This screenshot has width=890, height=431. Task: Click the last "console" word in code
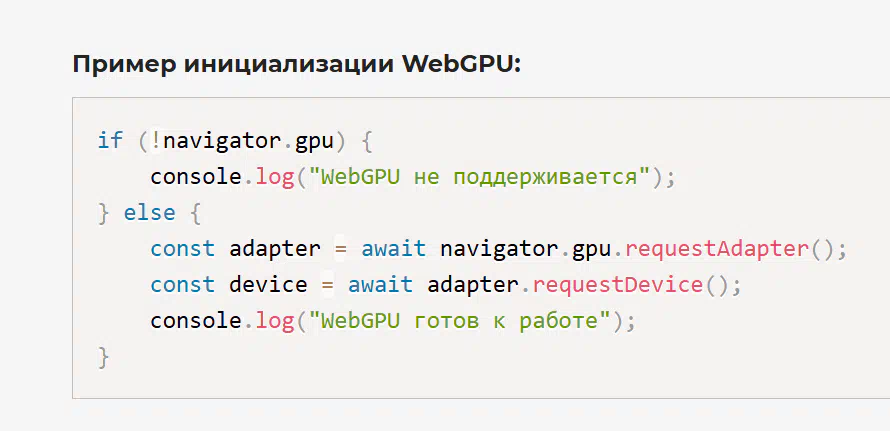196,321
